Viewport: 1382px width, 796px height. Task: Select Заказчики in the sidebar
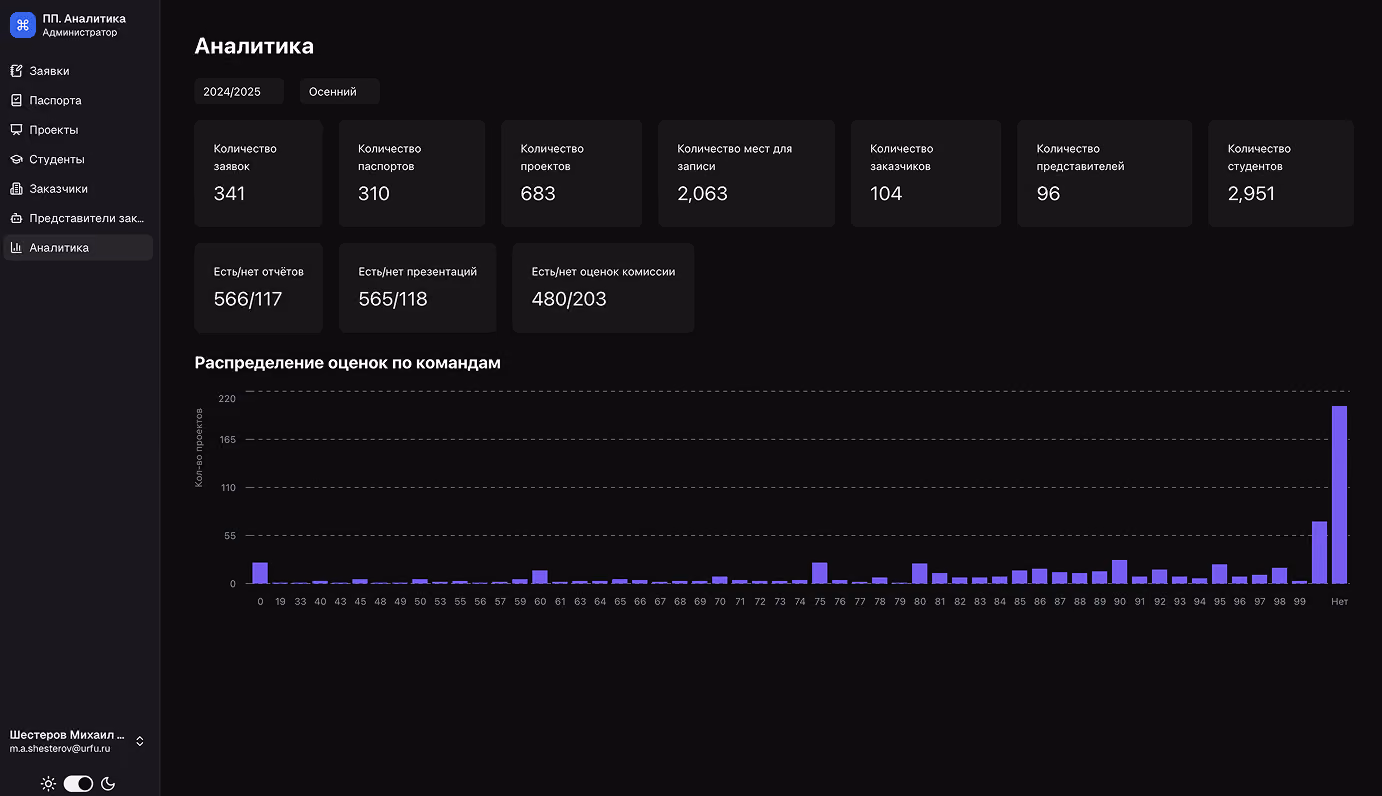78,189
